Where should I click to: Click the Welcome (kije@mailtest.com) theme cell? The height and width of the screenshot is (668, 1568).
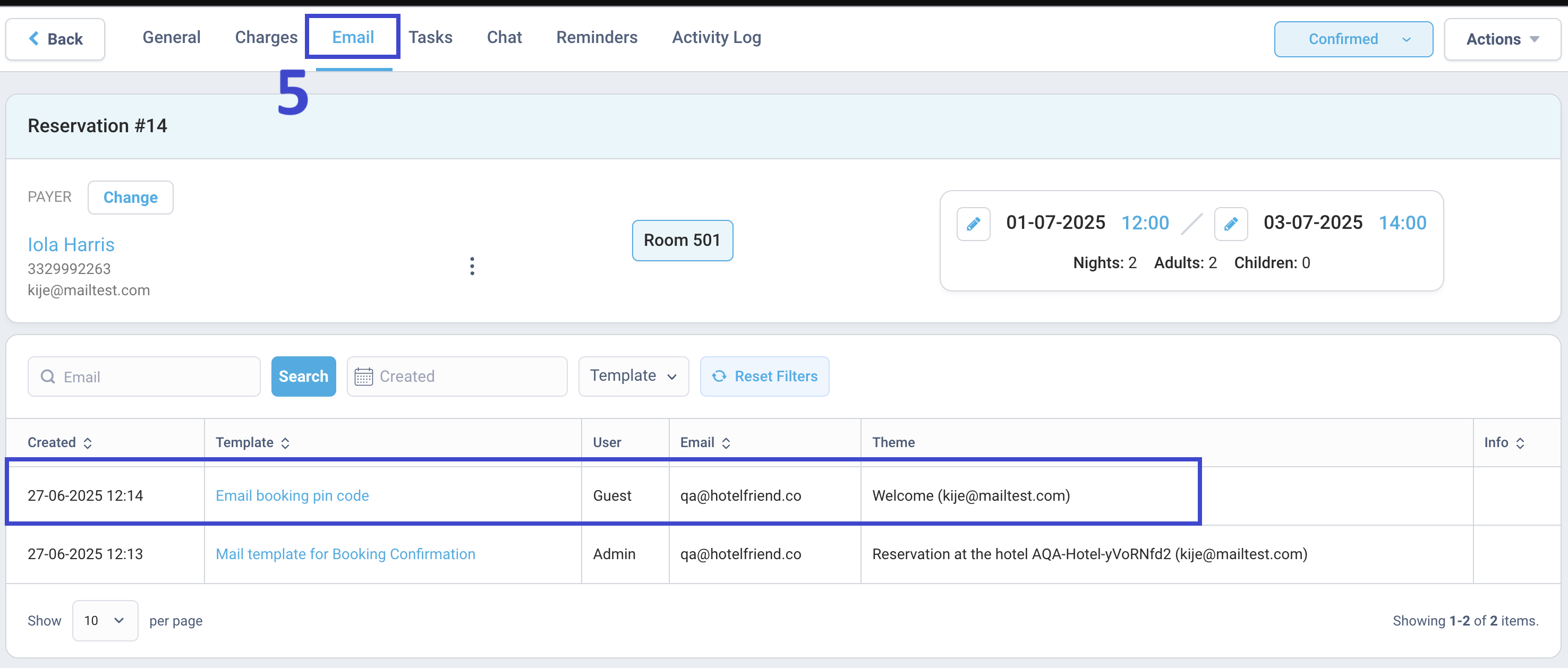(x=971, y=495)
